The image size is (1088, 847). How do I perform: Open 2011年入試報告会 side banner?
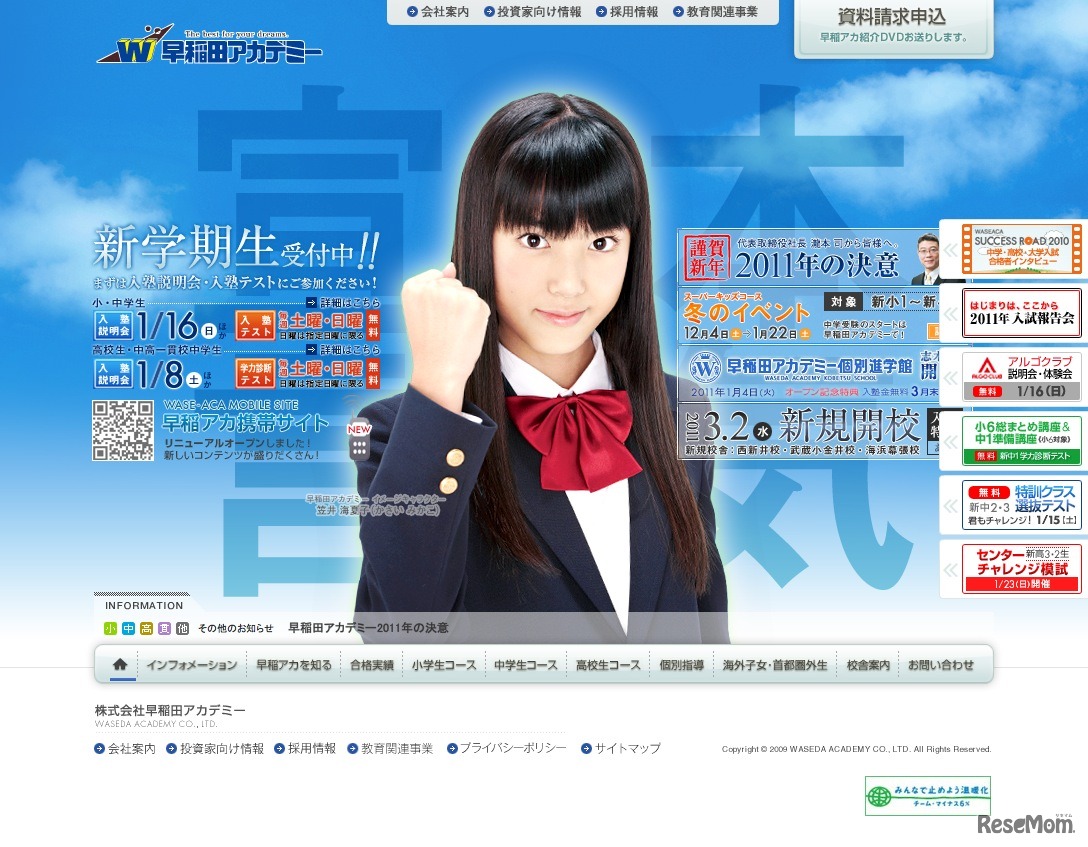pyautogui.click(x=1021, y=314)
